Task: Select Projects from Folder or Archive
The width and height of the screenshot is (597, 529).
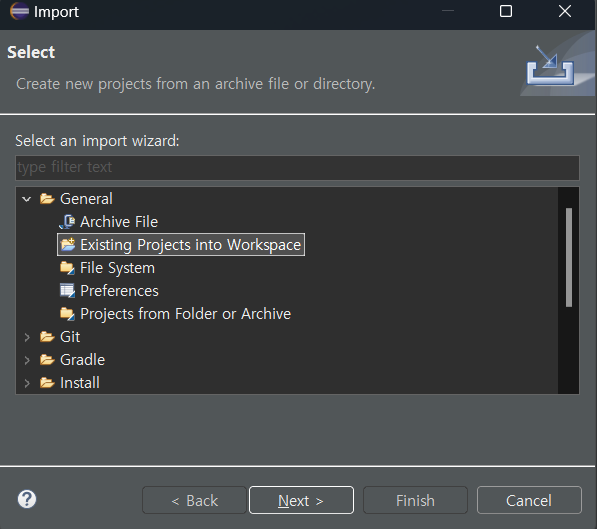Action: pyautogui.click(x=185, y=314)
